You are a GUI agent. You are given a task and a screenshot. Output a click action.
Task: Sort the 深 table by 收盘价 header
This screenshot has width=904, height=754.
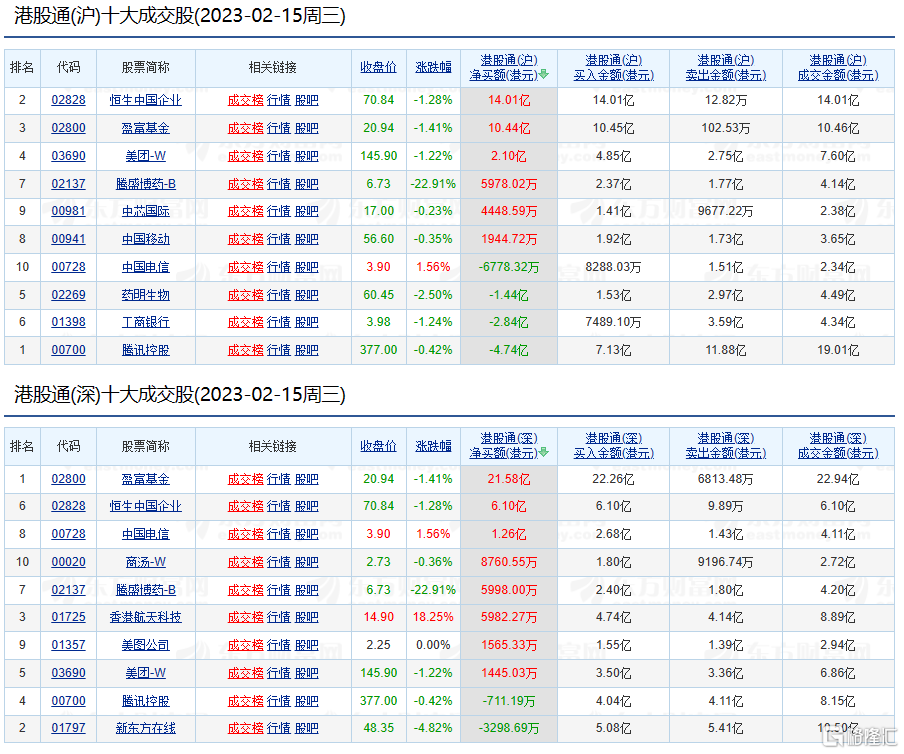coord(378,446)
